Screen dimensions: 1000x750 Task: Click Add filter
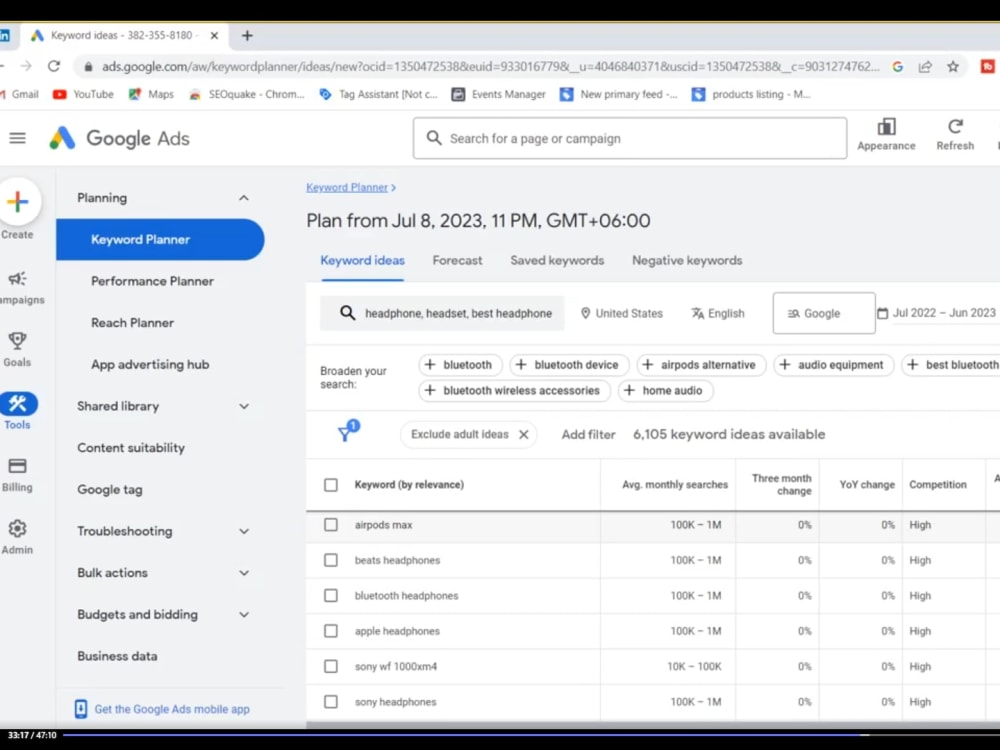588,434
